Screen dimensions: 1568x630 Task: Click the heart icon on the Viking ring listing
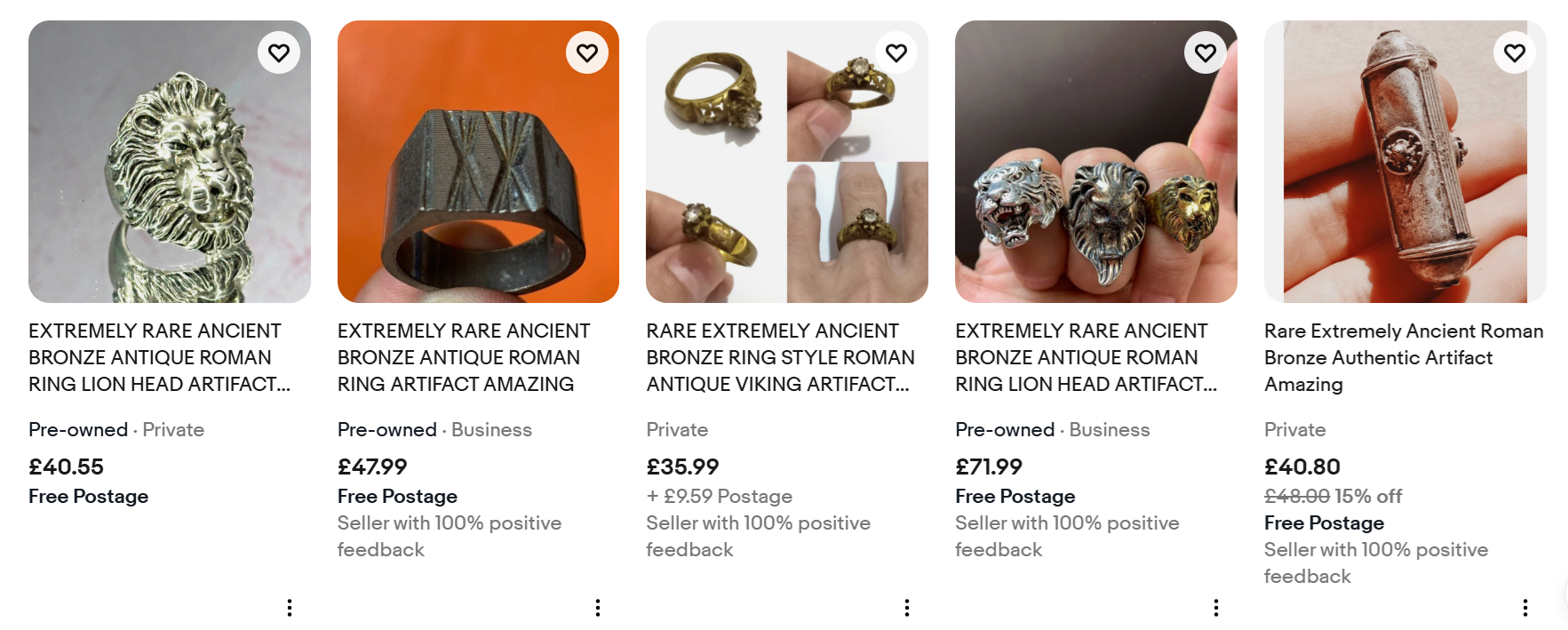coord(895,52)
